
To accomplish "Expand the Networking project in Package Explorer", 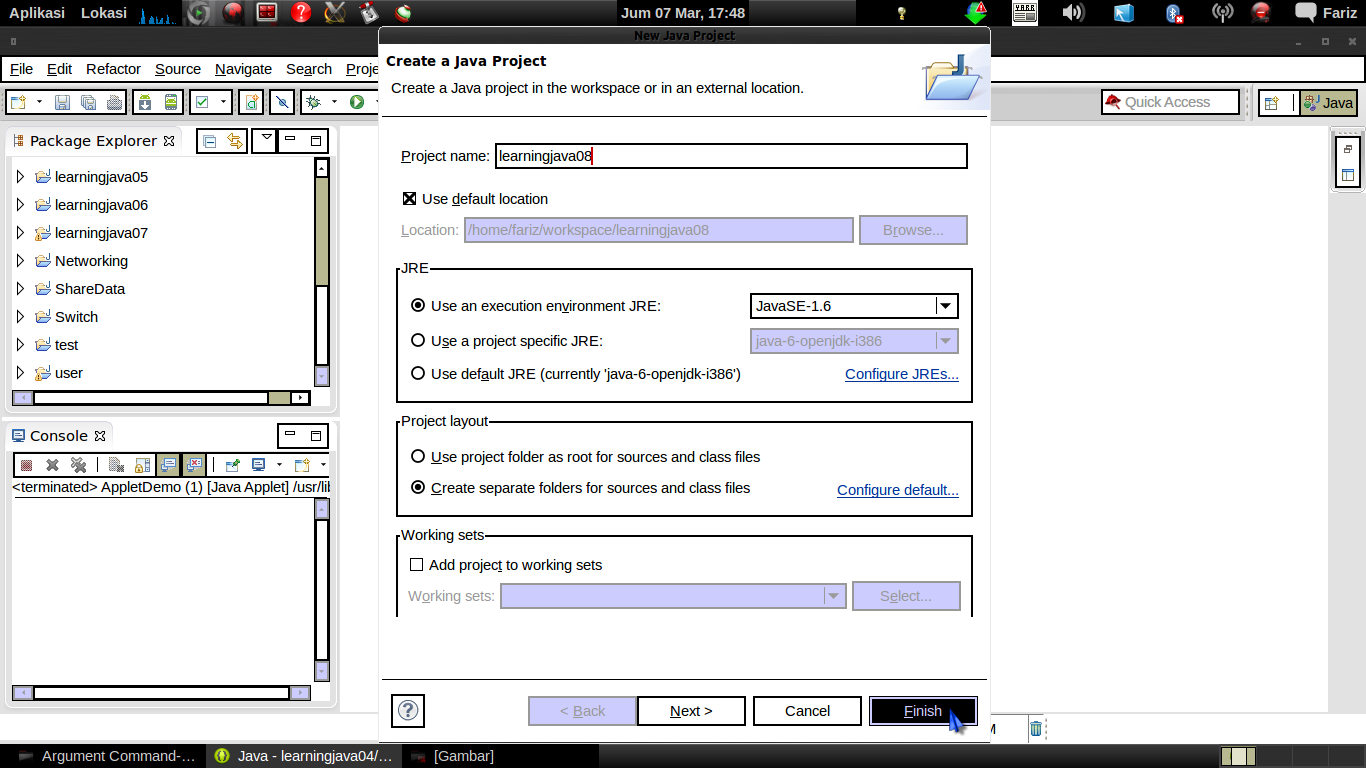I will coord(19,260).
